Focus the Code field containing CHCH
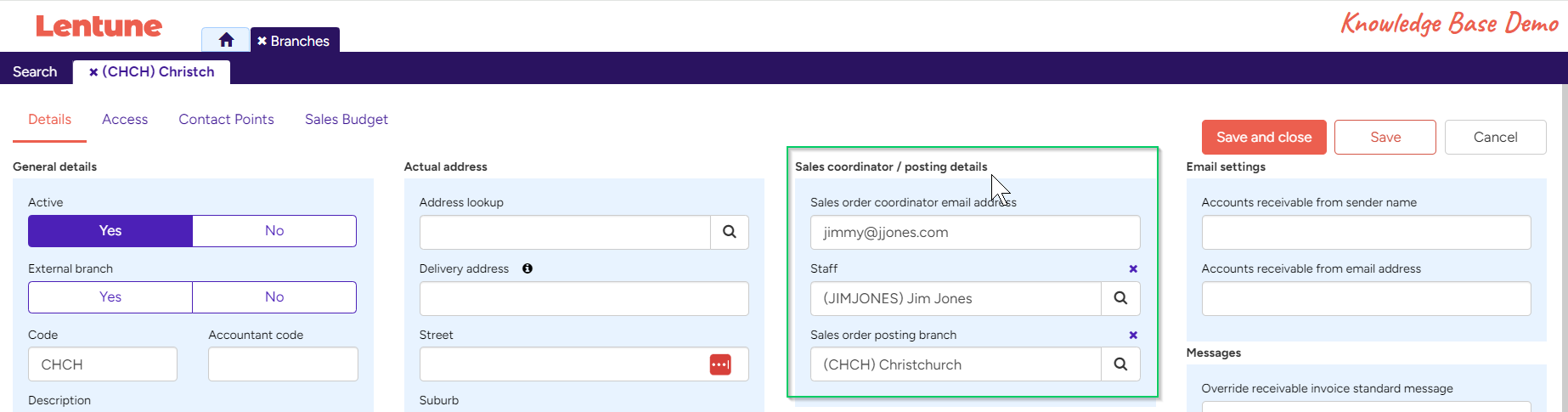Image resolution: width=1568 pixels, height=412 pixels. (103, 364)
